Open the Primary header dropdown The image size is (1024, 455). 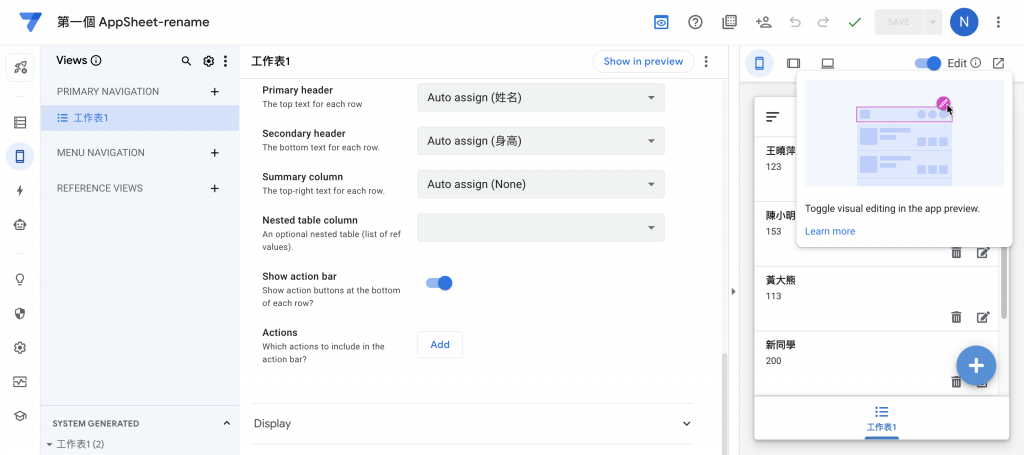coord(540,98)
